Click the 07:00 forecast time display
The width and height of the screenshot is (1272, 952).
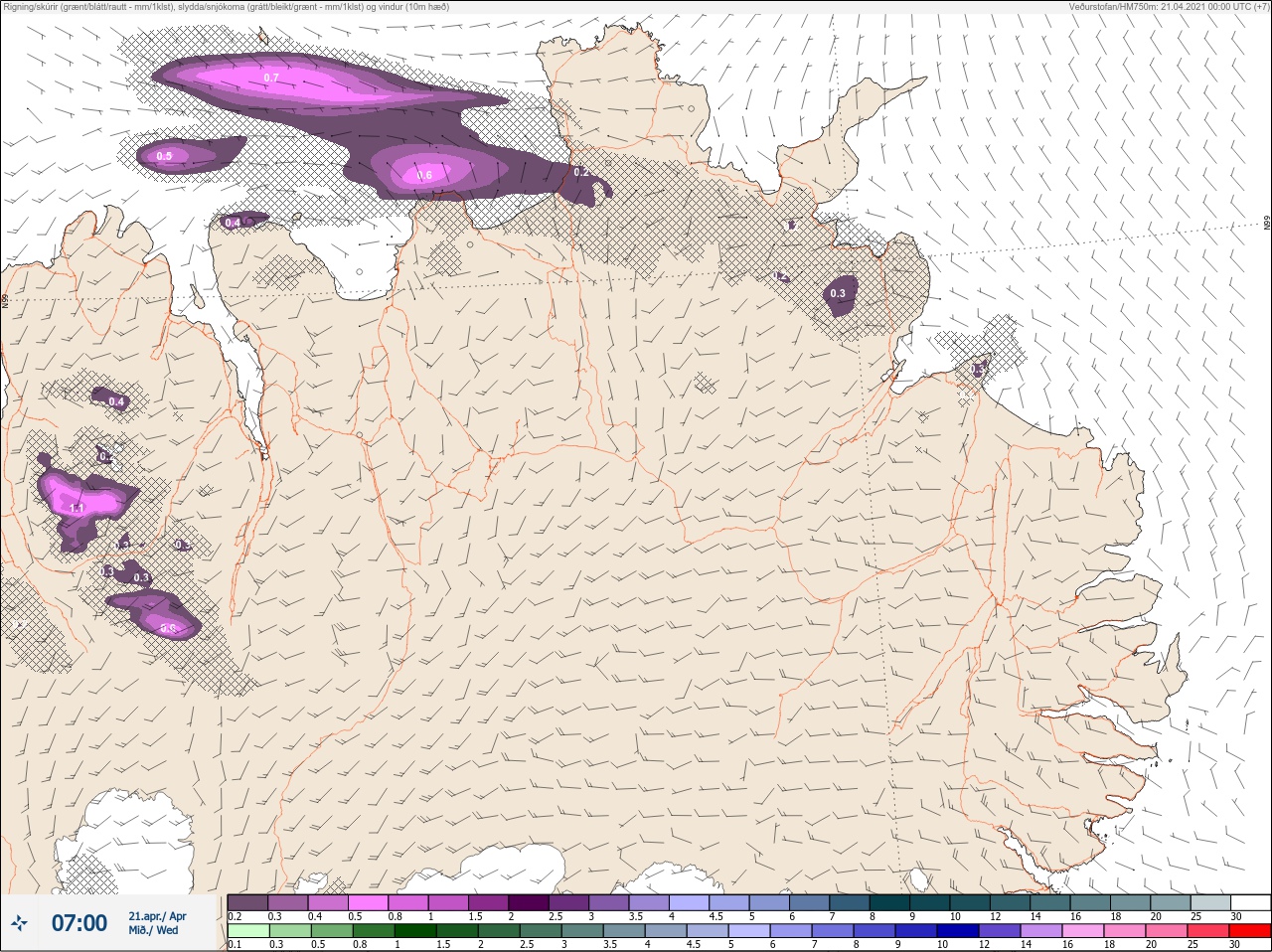click(79, 923)
